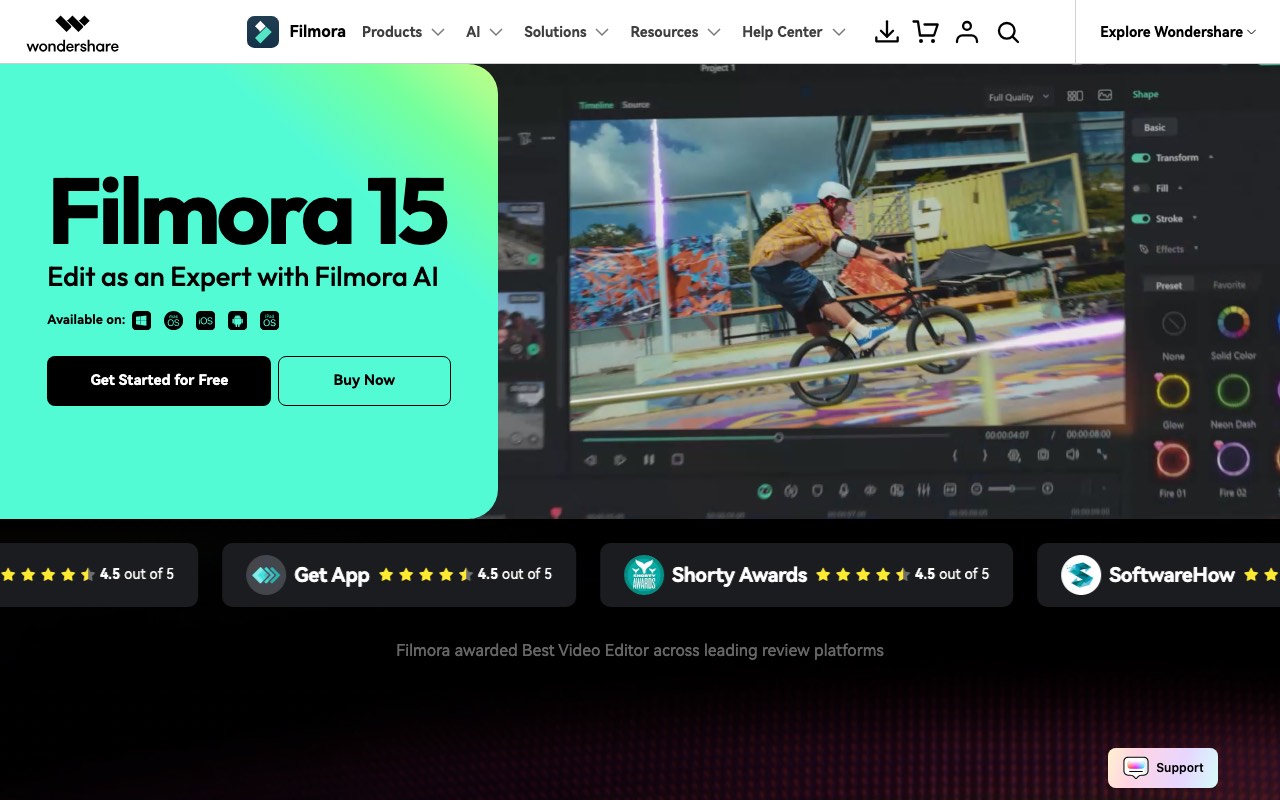The height and width of the screenshot is (800, 1280).
Task: Click the fullscreen expand icon in preview
Action: (1102, 455)
